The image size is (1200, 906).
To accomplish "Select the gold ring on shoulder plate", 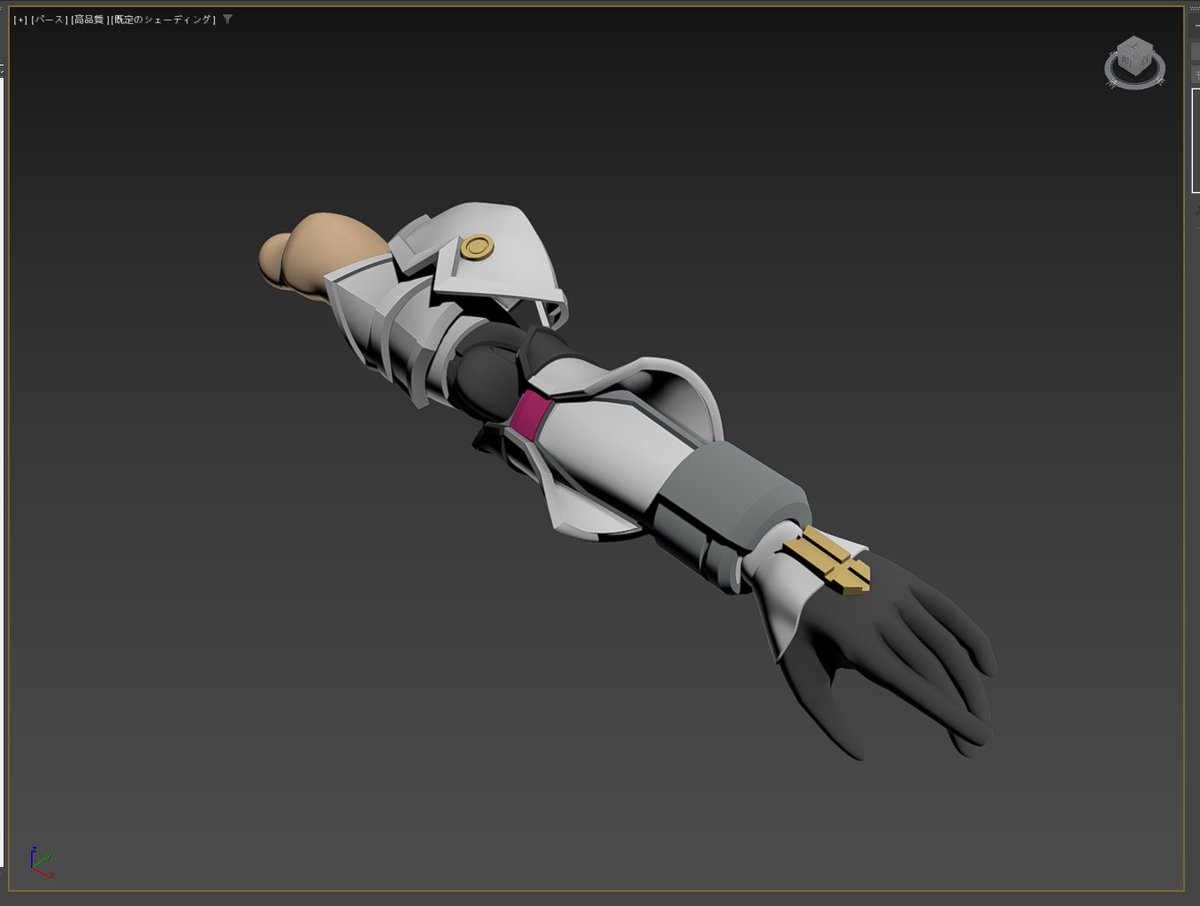I will click(x=478, y=246).
